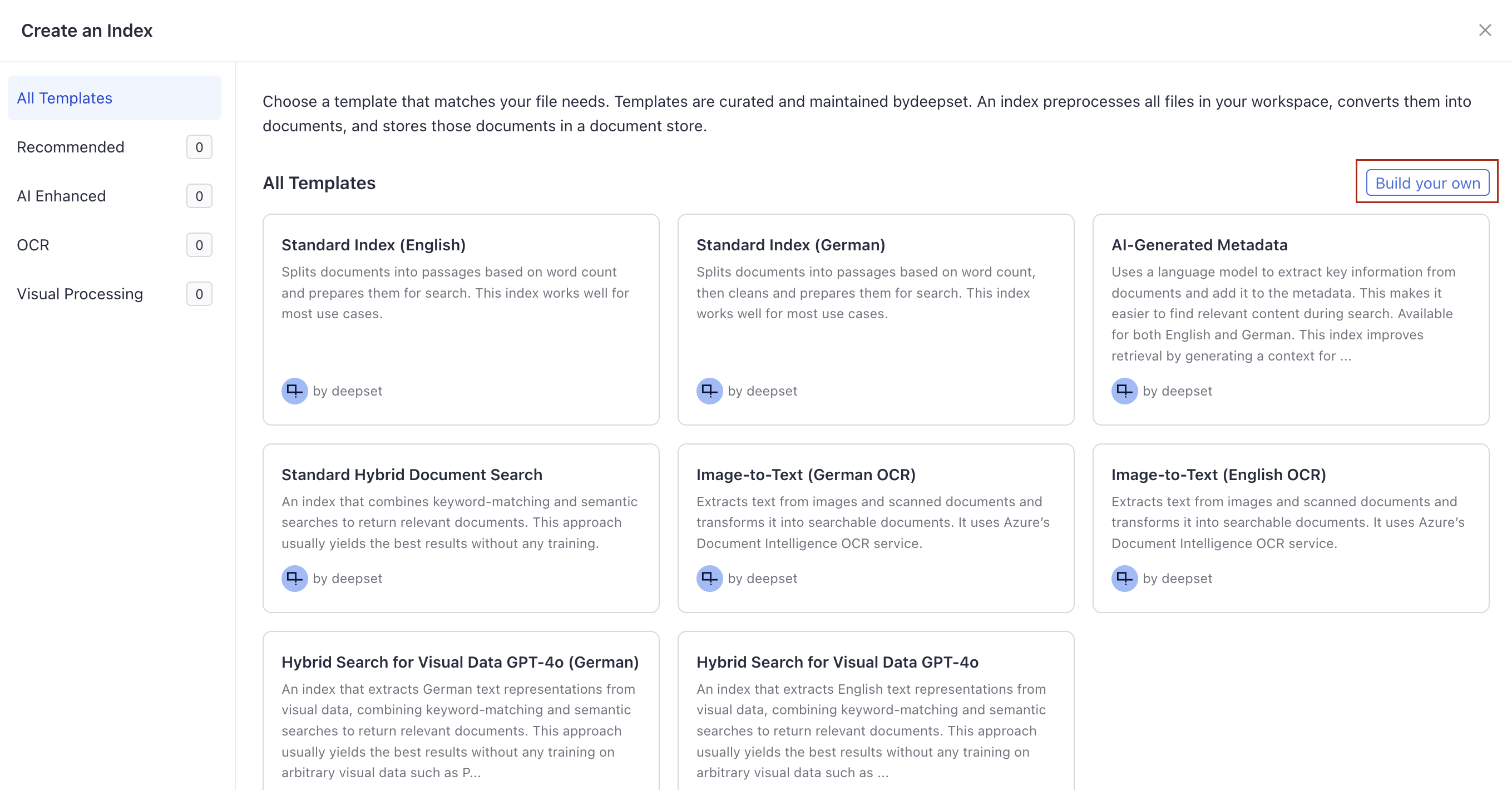Screen dimensions: 1512x790
Task: Open the AI Enhanced category
Action: pos(62,195)
